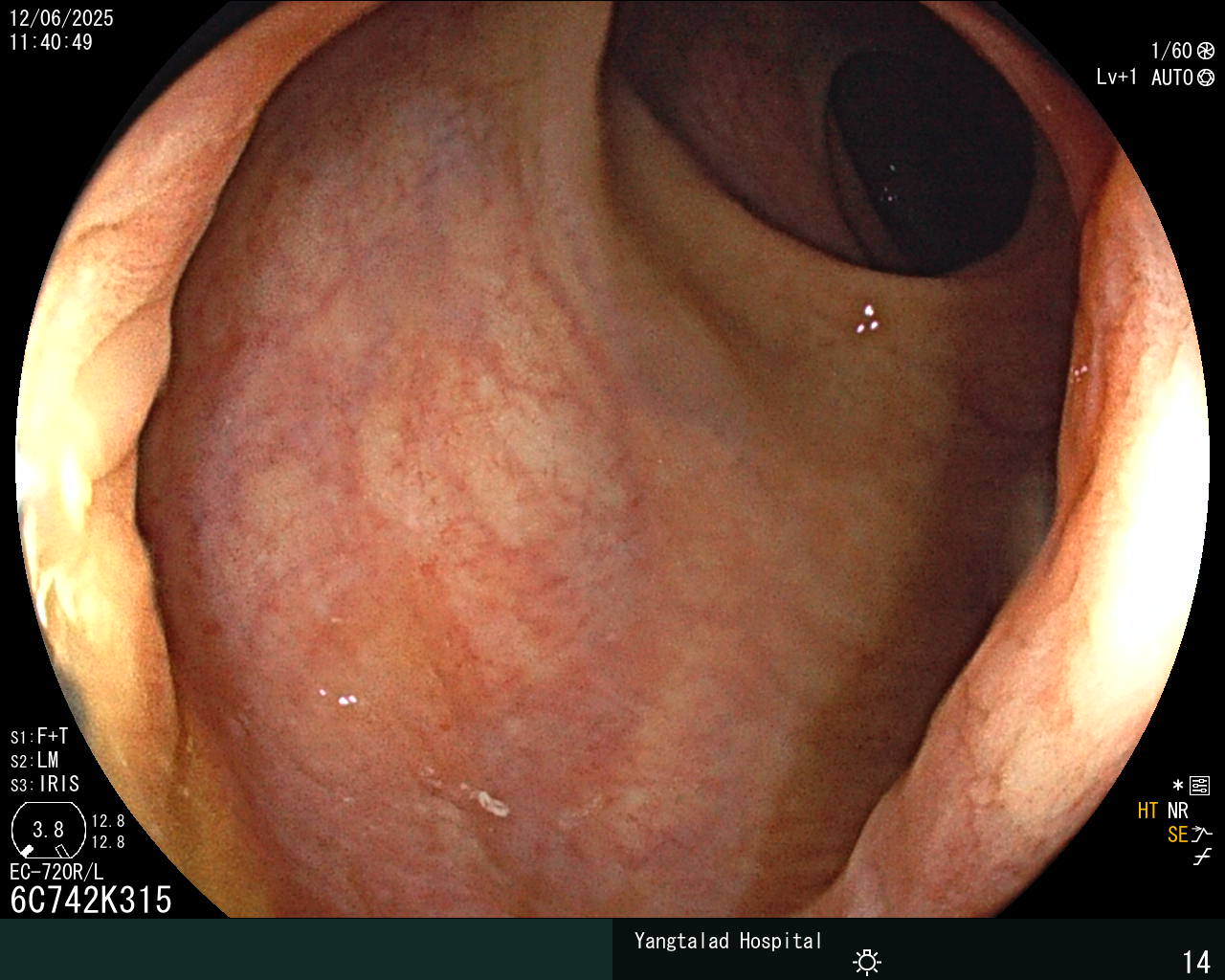Click the serial number 6C742K315

91,900
